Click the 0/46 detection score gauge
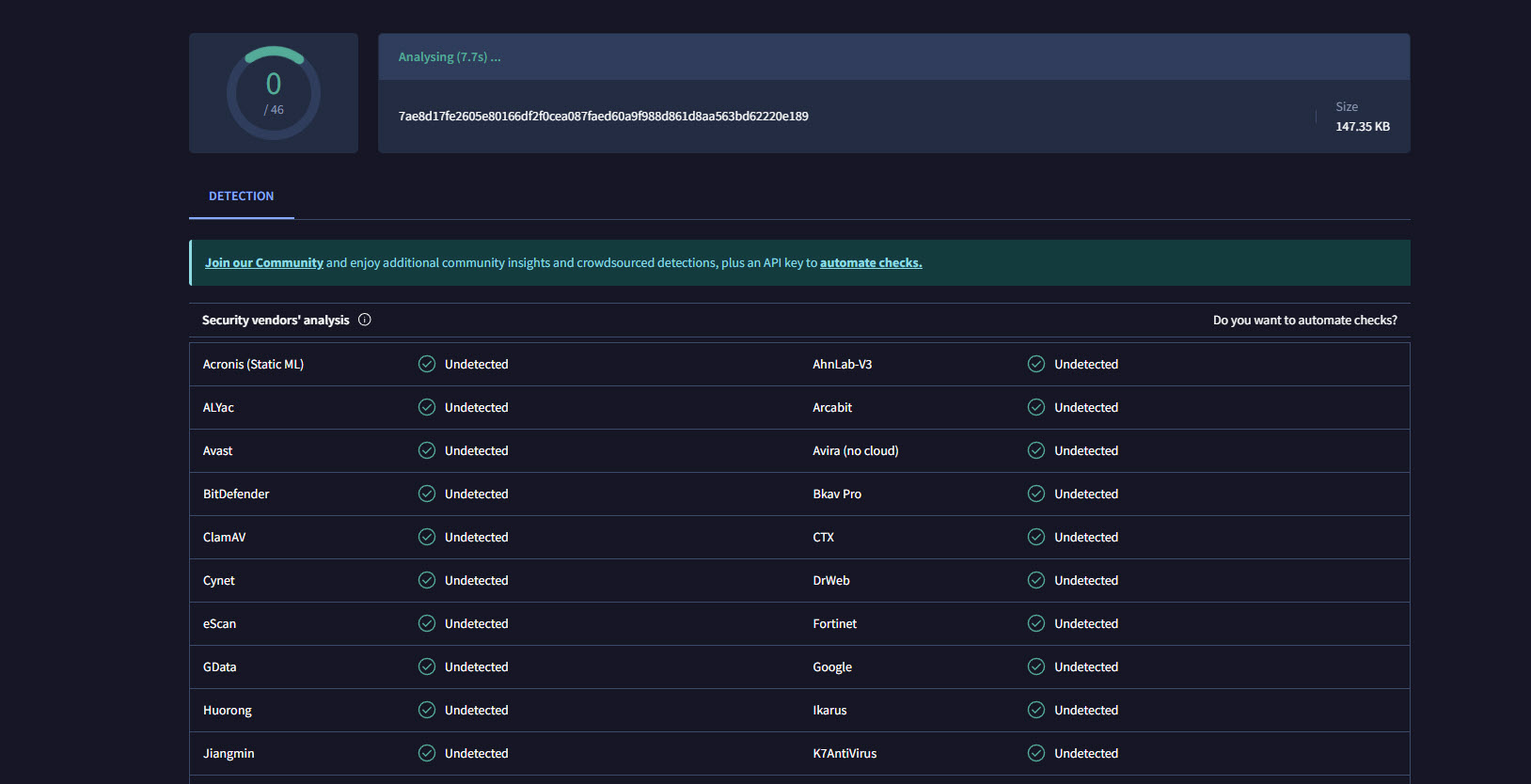The height and width of the screenshot is (784, 1531). pyautogui.click(x=274, y=93)
